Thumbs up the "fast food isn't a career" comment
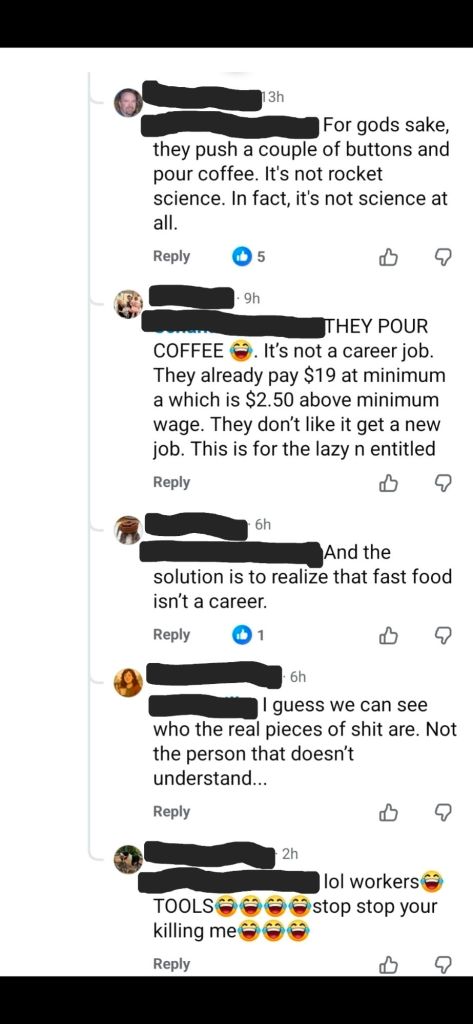Viewport: 473px width, 1024px height. click(389, 635)
